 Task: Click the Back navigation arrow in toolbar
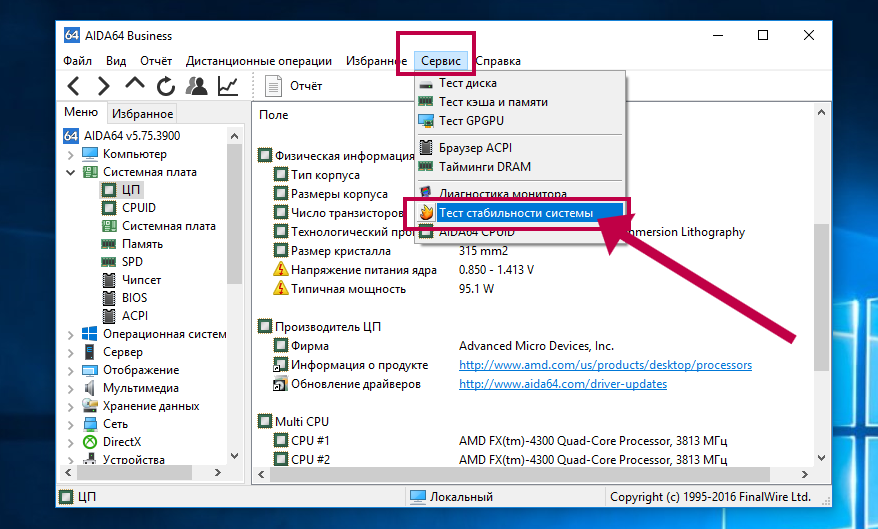point(74,86)
